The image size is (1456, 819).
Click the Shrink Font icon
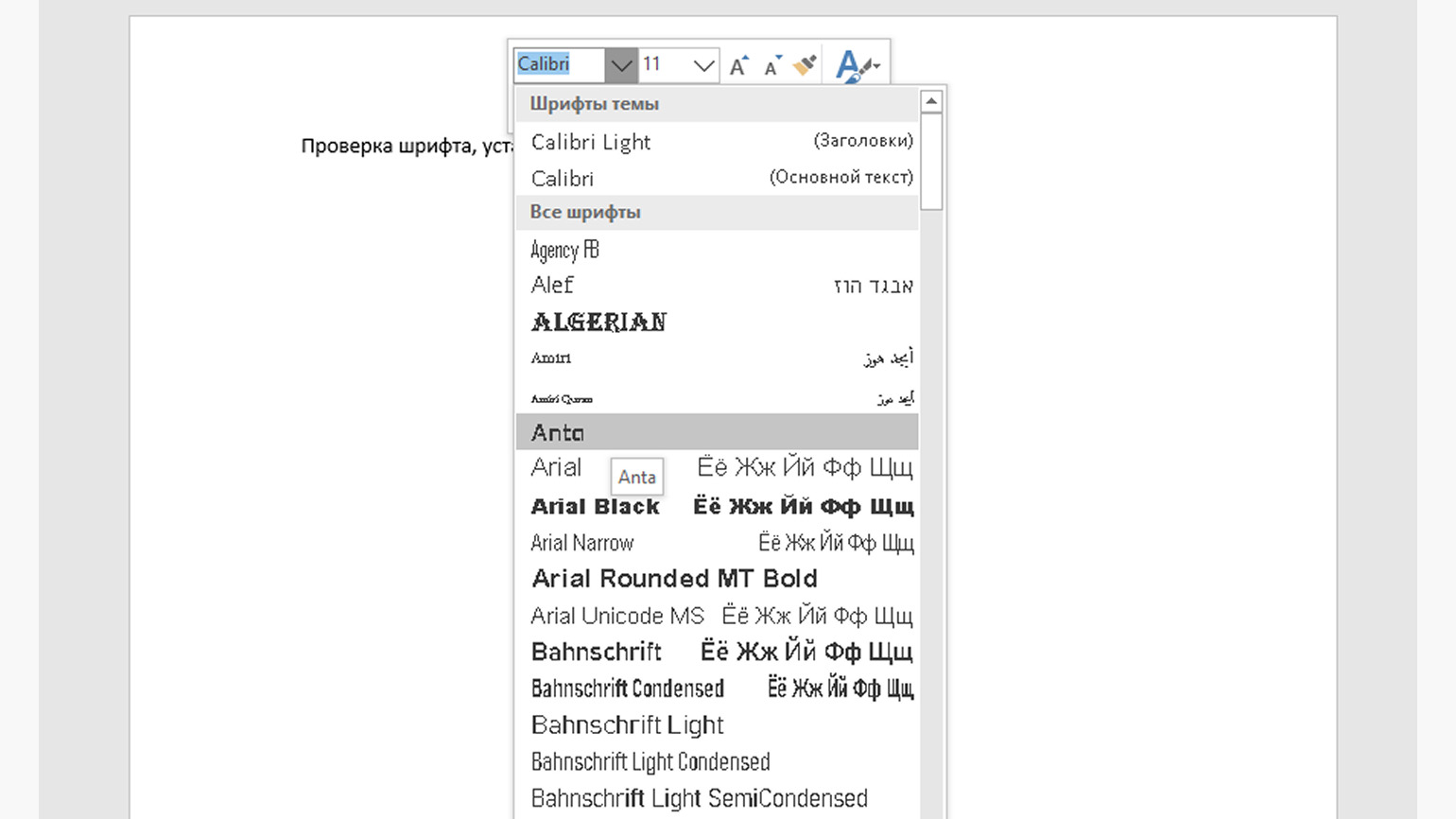tap(770, 64)
